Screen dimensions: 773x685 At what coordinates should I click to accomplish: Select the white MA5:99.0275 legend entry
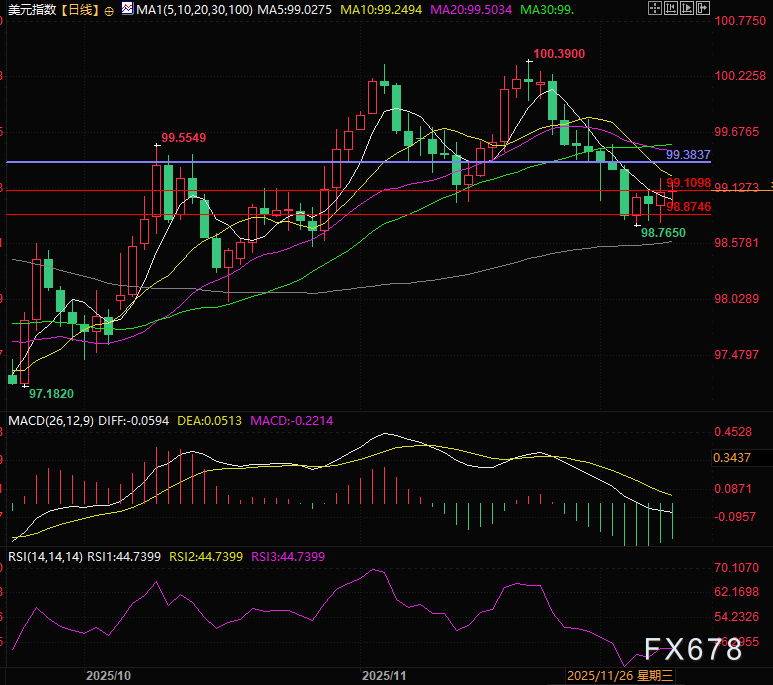pos(291,10)
